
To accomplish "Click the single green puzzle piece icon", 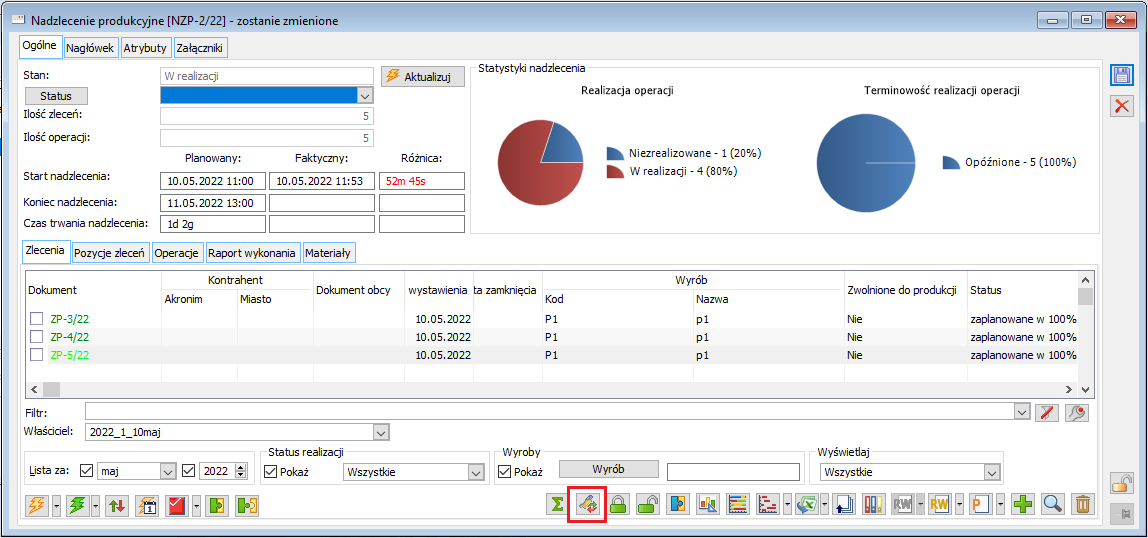I will tap(216, 505).
